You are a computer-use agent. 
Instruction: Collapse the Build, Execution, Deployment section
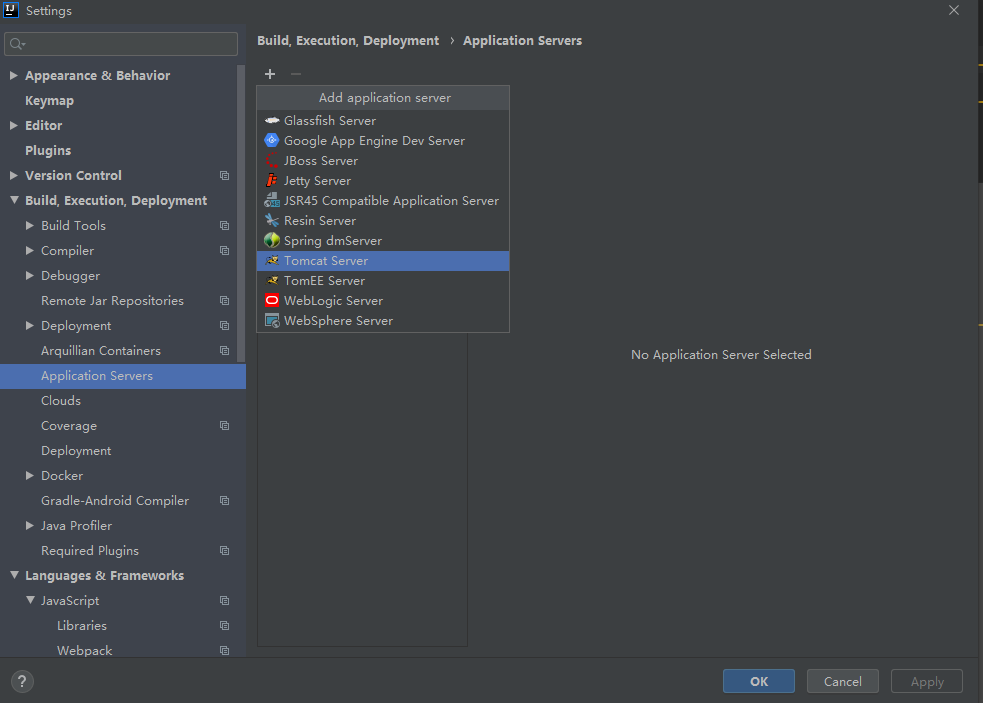[x=14, y=201]
